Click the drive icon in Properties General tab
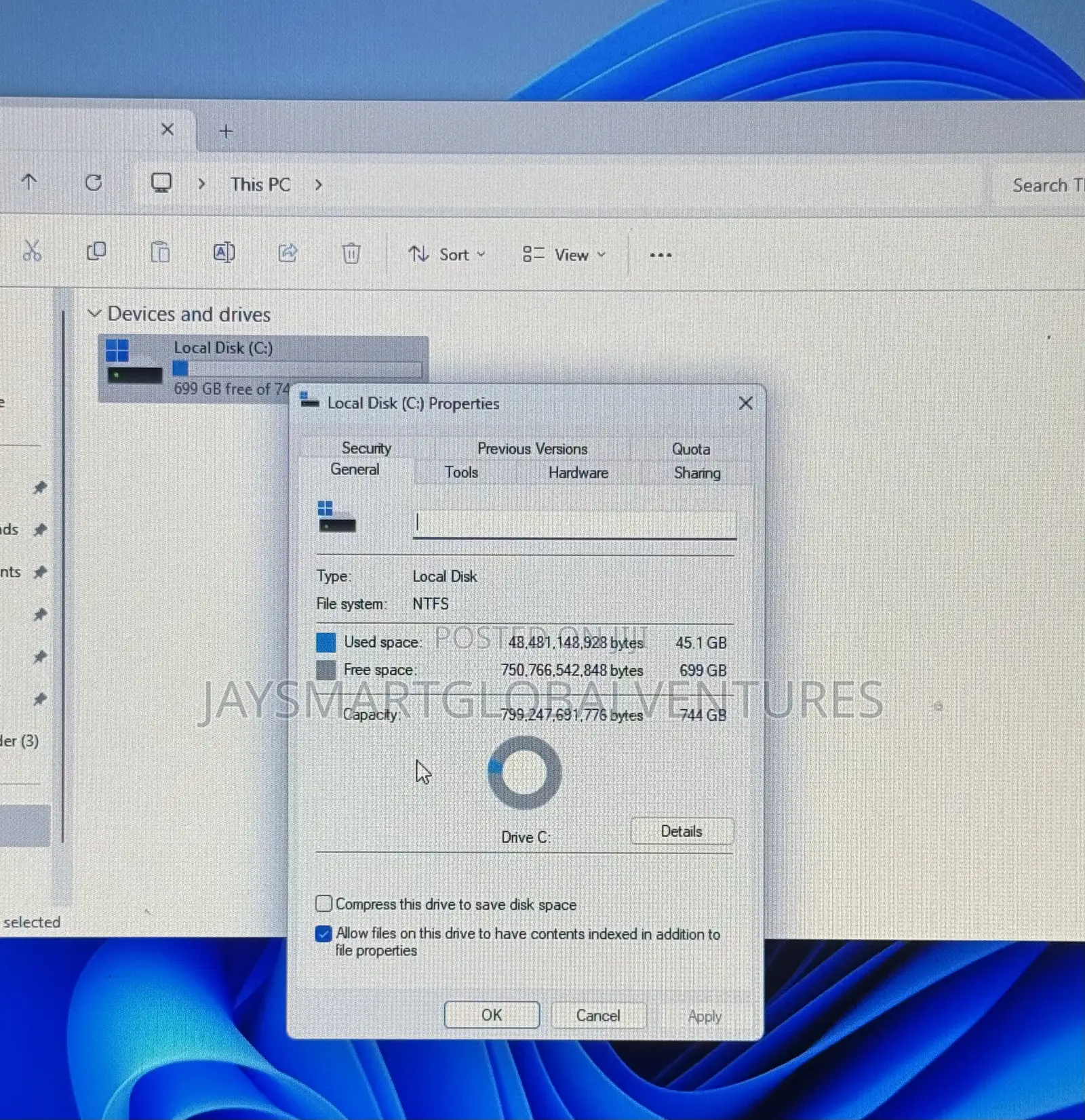 point(336,517)
